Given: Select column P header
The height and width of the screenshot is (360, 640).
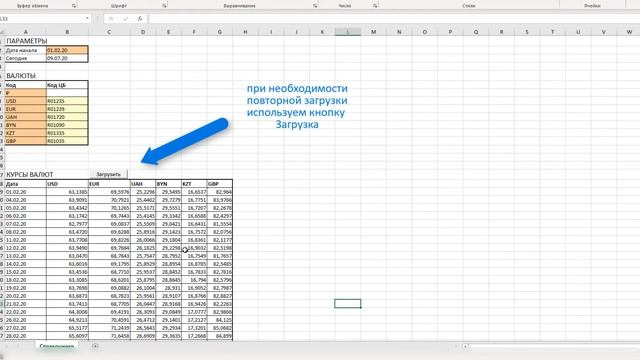Looking at the screenshot, I should coord(450,32).
